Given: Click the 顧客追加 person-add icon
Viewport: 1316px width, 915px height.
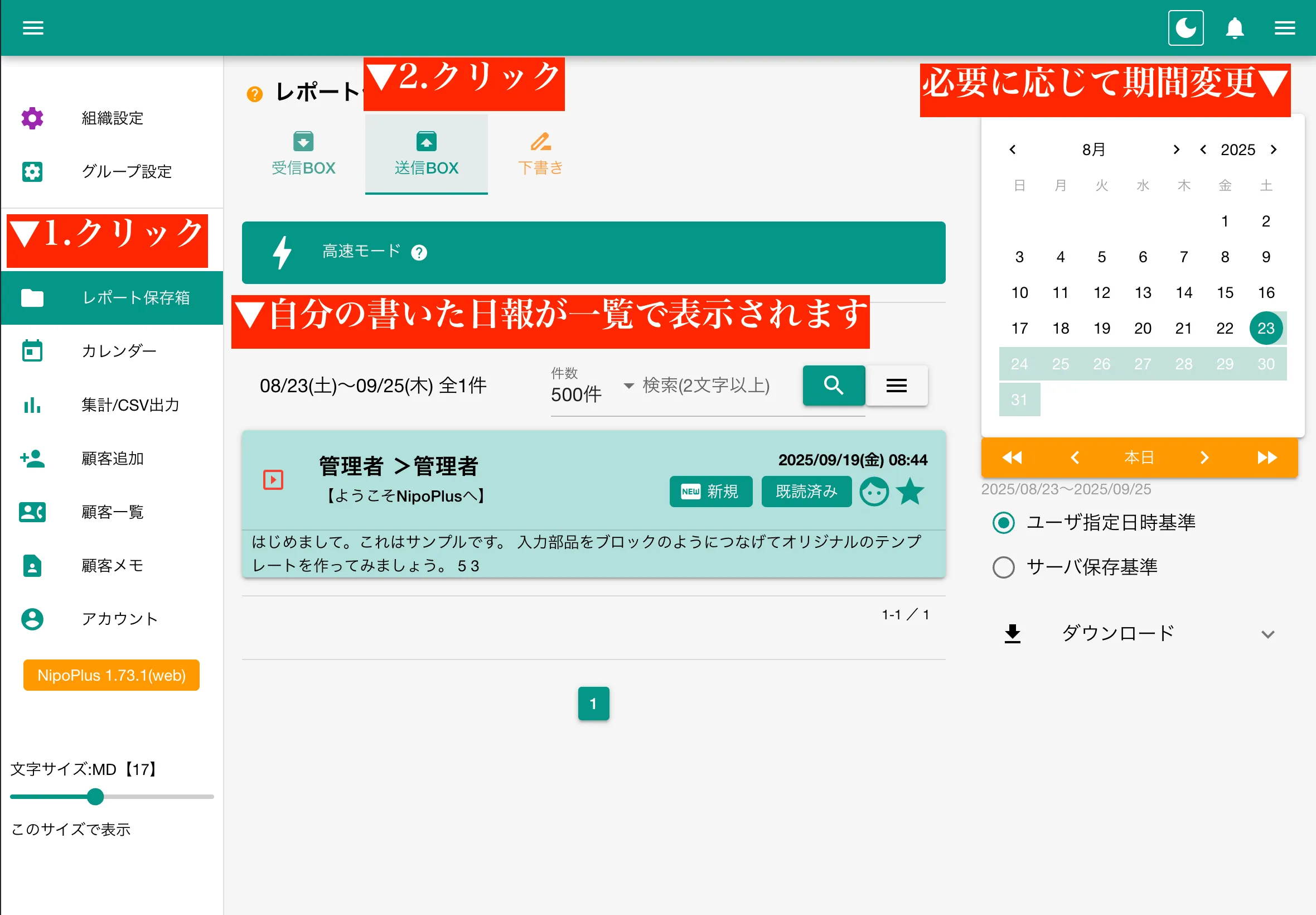Looking at the screenshot, I should (x=32, y=459).
